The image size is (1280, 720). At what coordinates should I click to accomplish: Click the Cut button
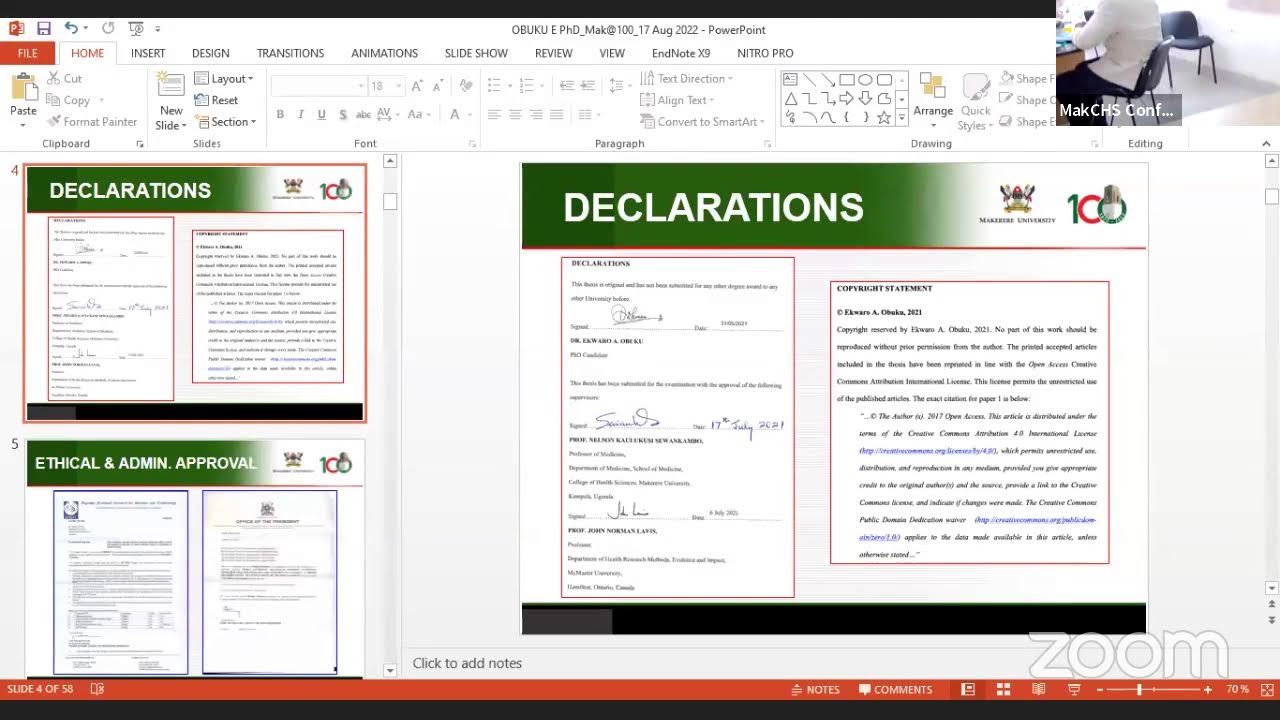tap(64, 78)
